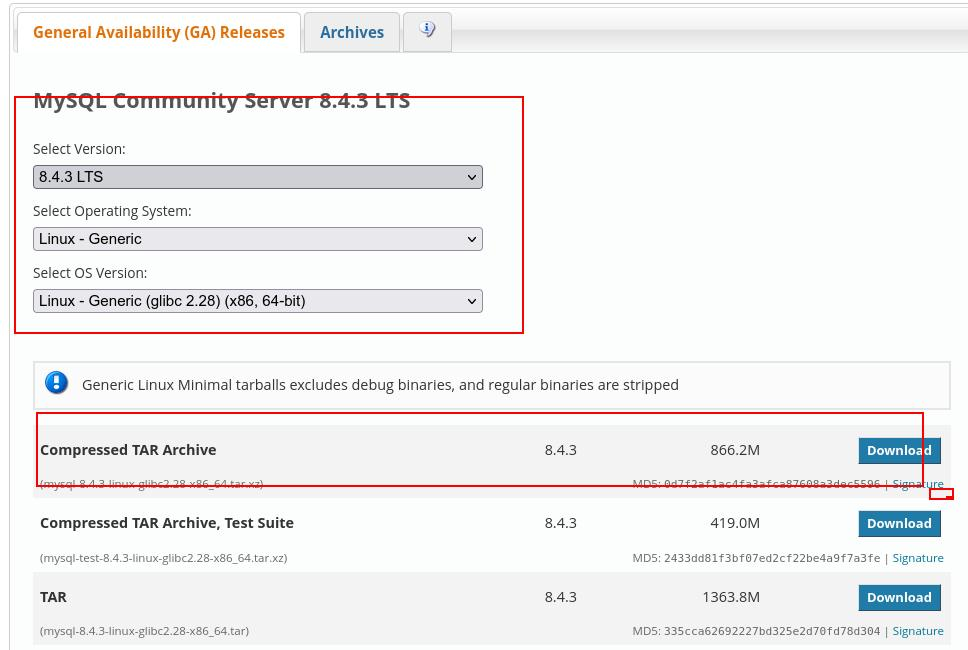Download the TAR 1363.8M package
Image resolution: width=968 pixels, height=650 pixels.
(899, 598)
